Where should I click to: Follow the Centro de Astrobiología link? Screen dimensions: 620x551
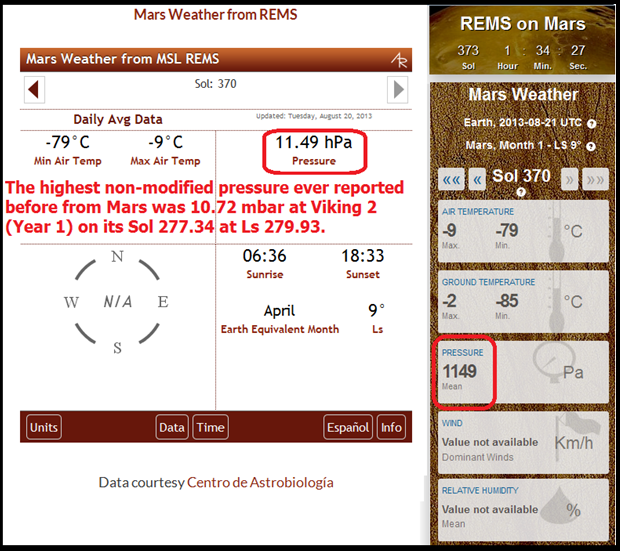(x=260, y=483)
